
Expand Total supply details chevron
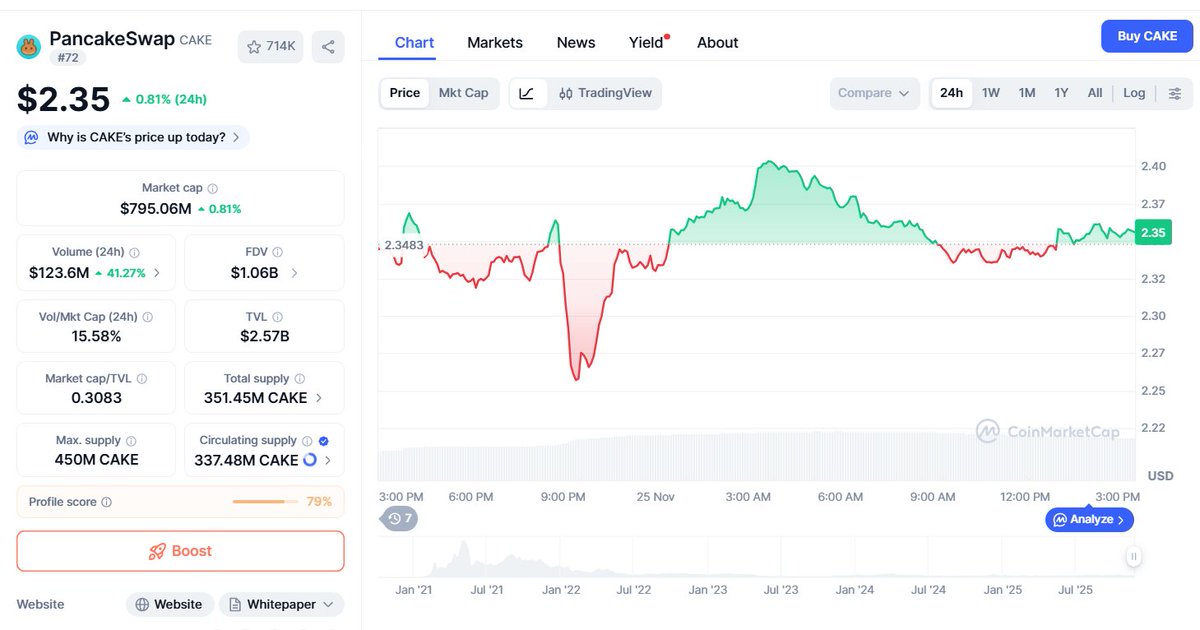click(x=319, y=398)
